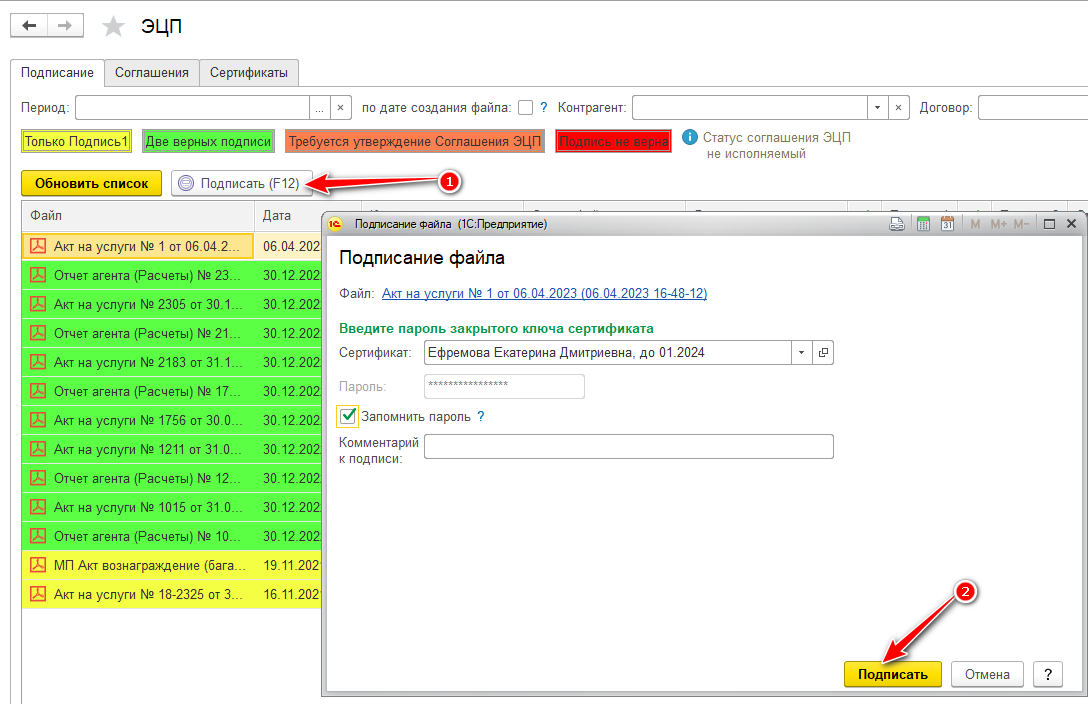The image size is (1088, 704).
Task: Open the Контрагент dropdown arrow
Action: pos(877,108)
